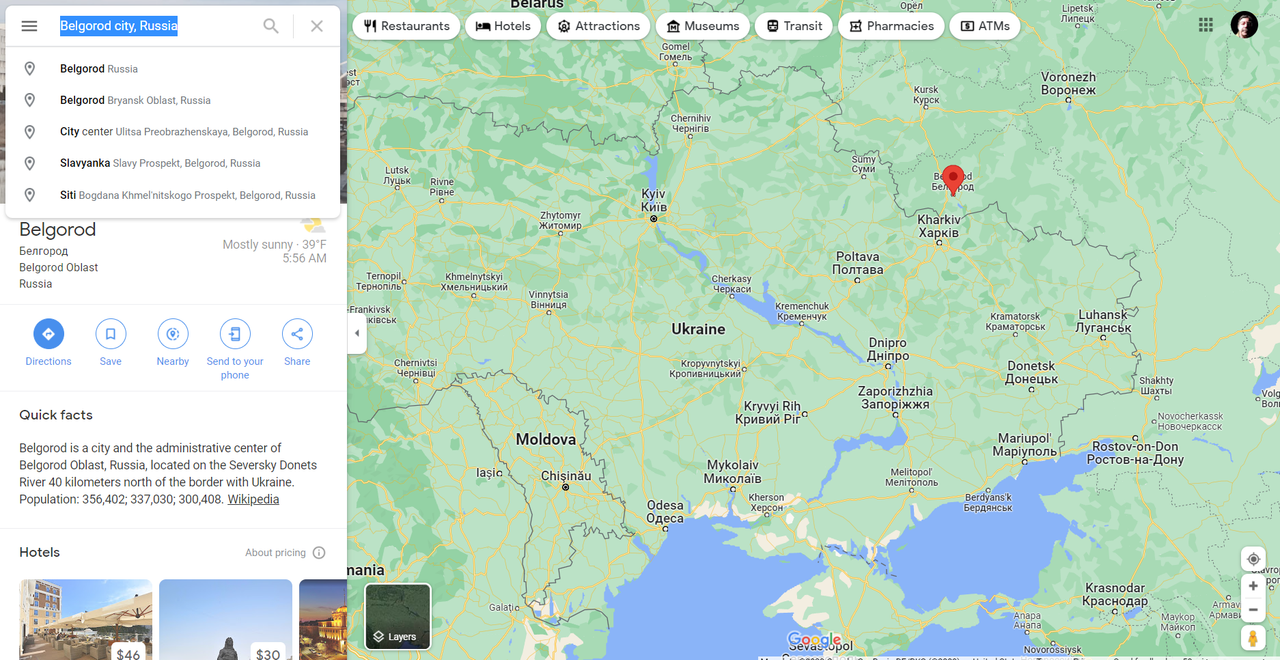Image resolution: width=1280 pixels, height=660 pixels.
Task: Zoom in on the map
Action: (1253, 587)
